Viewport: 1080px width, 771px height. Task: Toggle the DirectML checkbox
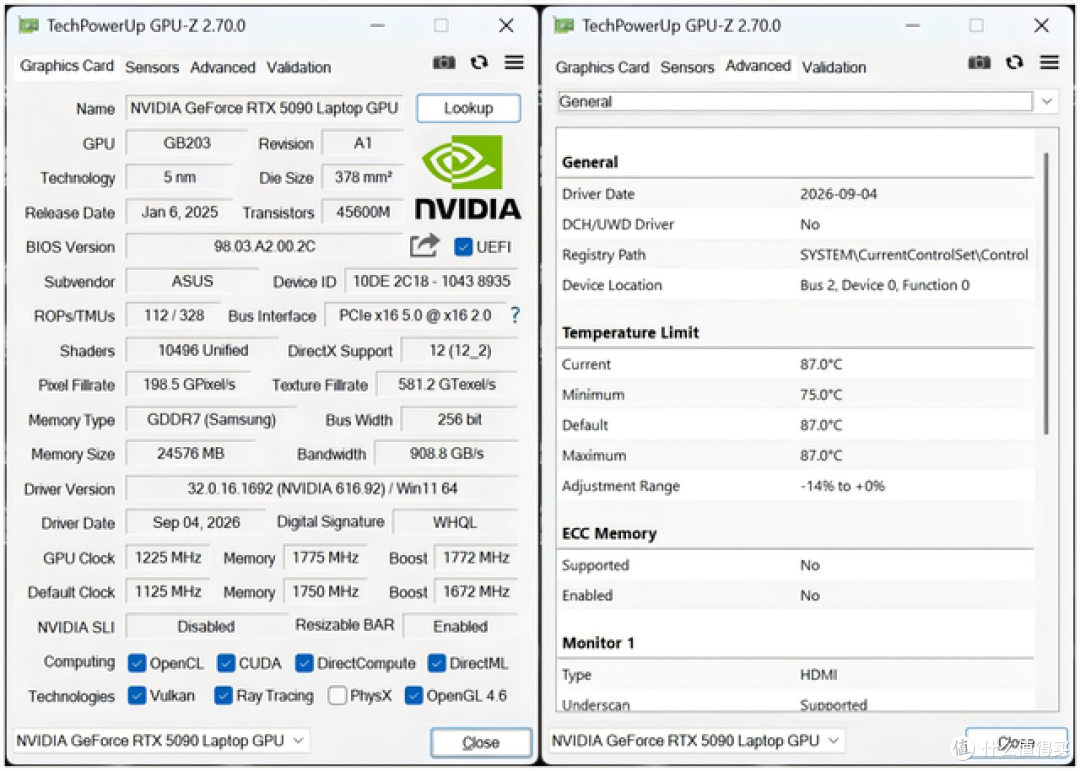pyautogui.click(x=437, y=663)
